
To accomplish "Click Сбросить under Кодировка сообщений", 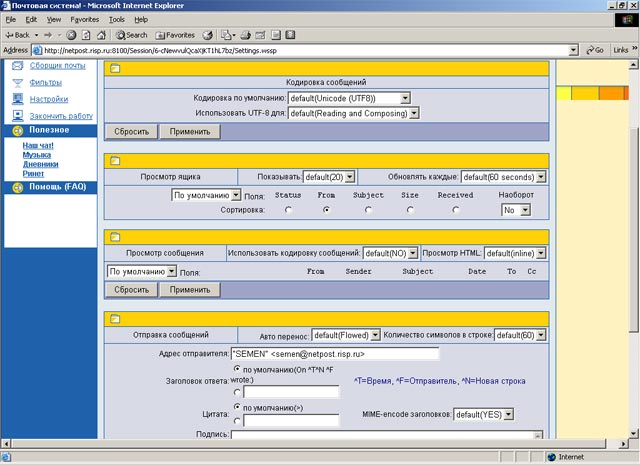I will (x=131, y=132).
